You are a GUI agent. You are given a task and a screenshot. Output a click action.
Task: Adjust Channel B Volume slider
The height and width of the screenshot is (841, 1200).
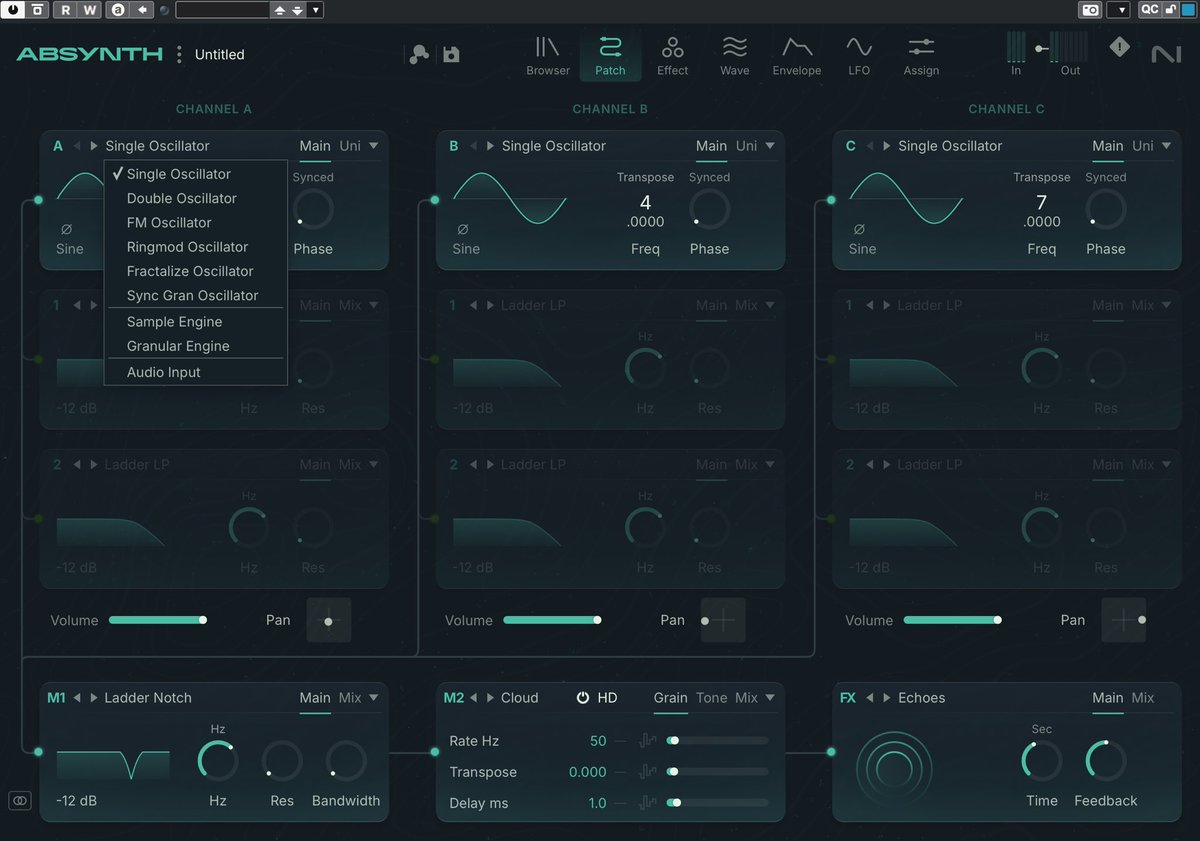click(551, 620)
